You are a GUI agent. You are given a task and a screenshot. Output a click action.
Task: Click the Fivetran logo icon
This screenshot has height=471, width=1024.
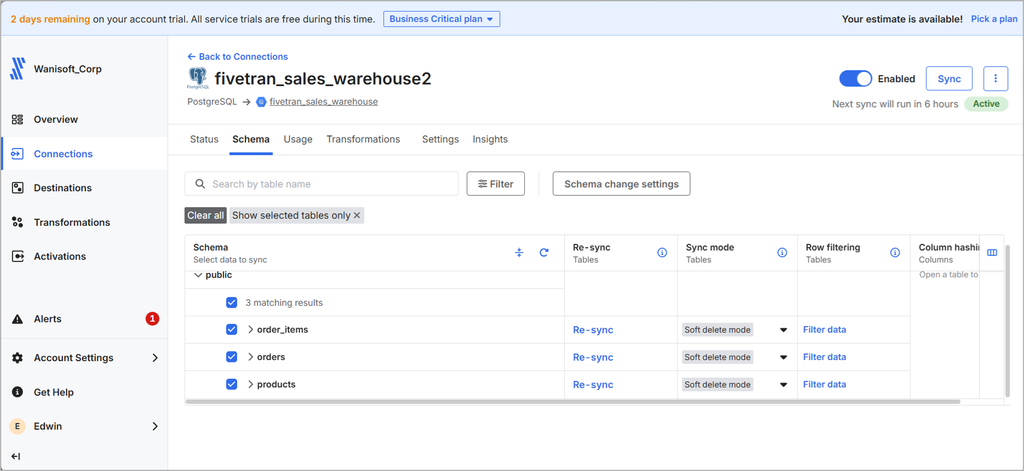tap(18, 69)
